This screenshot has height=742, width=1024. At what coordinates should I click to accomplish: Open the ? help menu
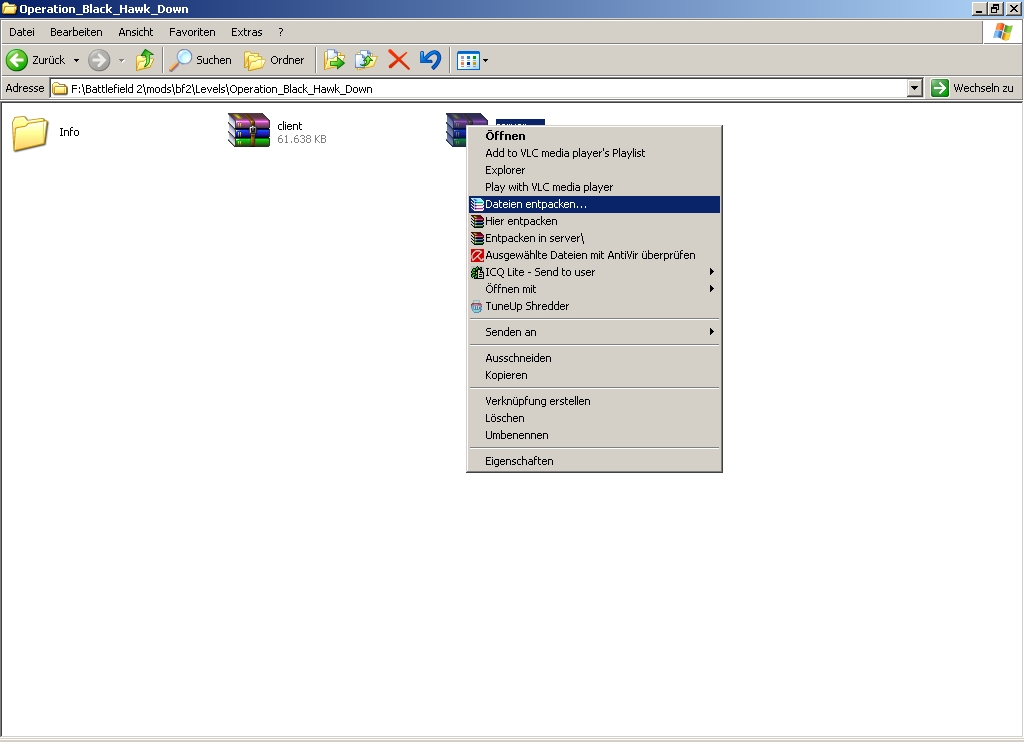click(281, 32)
